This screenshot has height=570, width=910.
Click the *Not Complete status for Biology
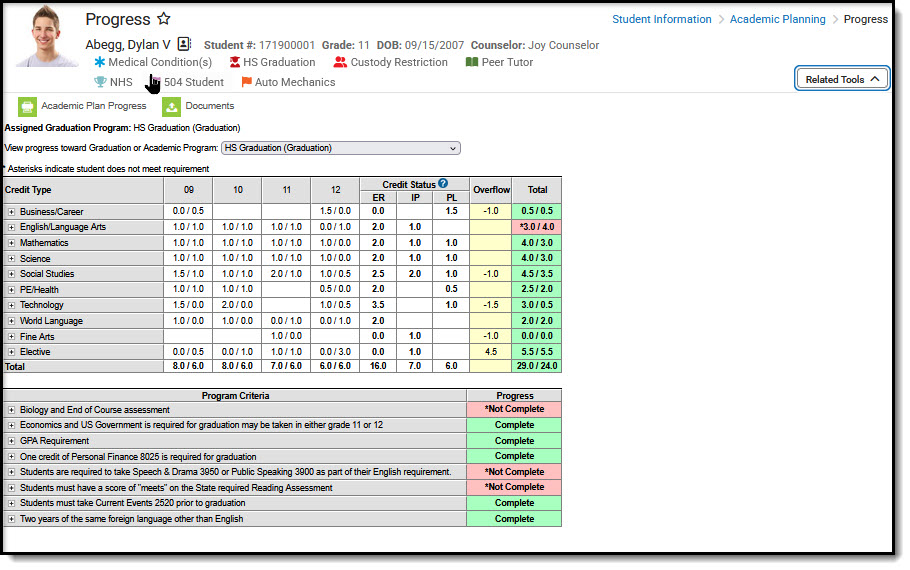(x=514, y=409)
